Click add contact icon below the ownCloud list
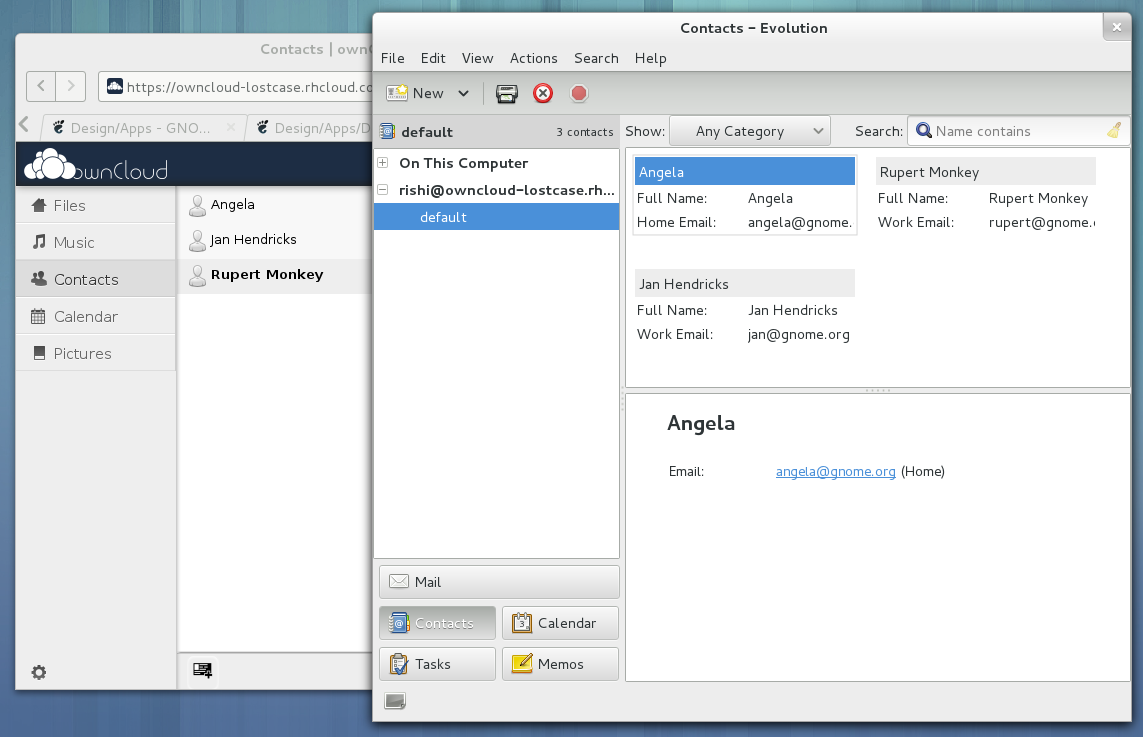This screenshot has height=737, width=1143. click(x=203, y=670)
